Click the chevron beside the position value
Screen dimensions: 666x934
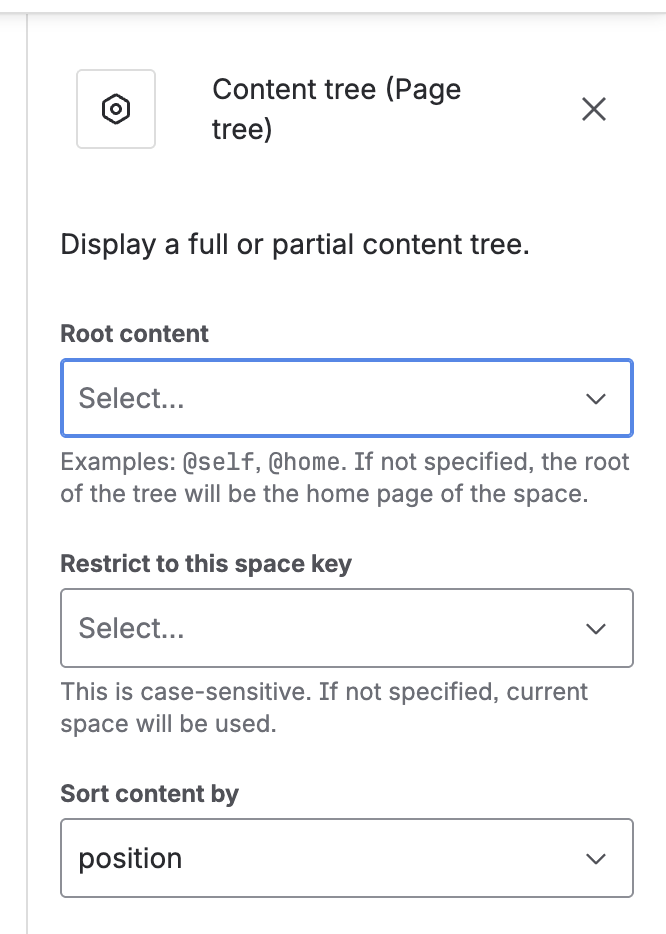coord(596,859)
